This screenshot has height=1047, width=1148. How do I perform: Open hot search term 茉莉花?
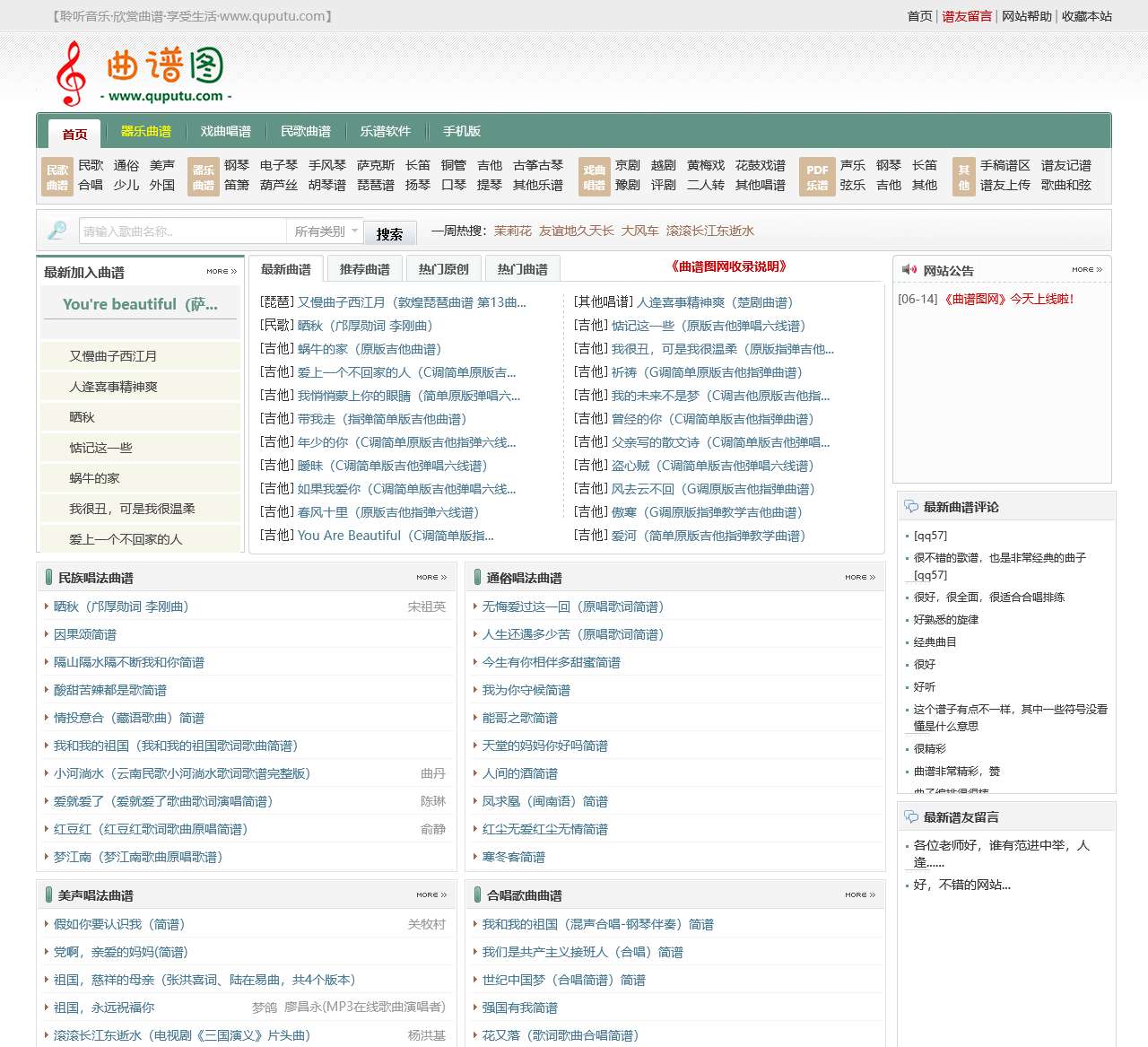click(513, 231)
